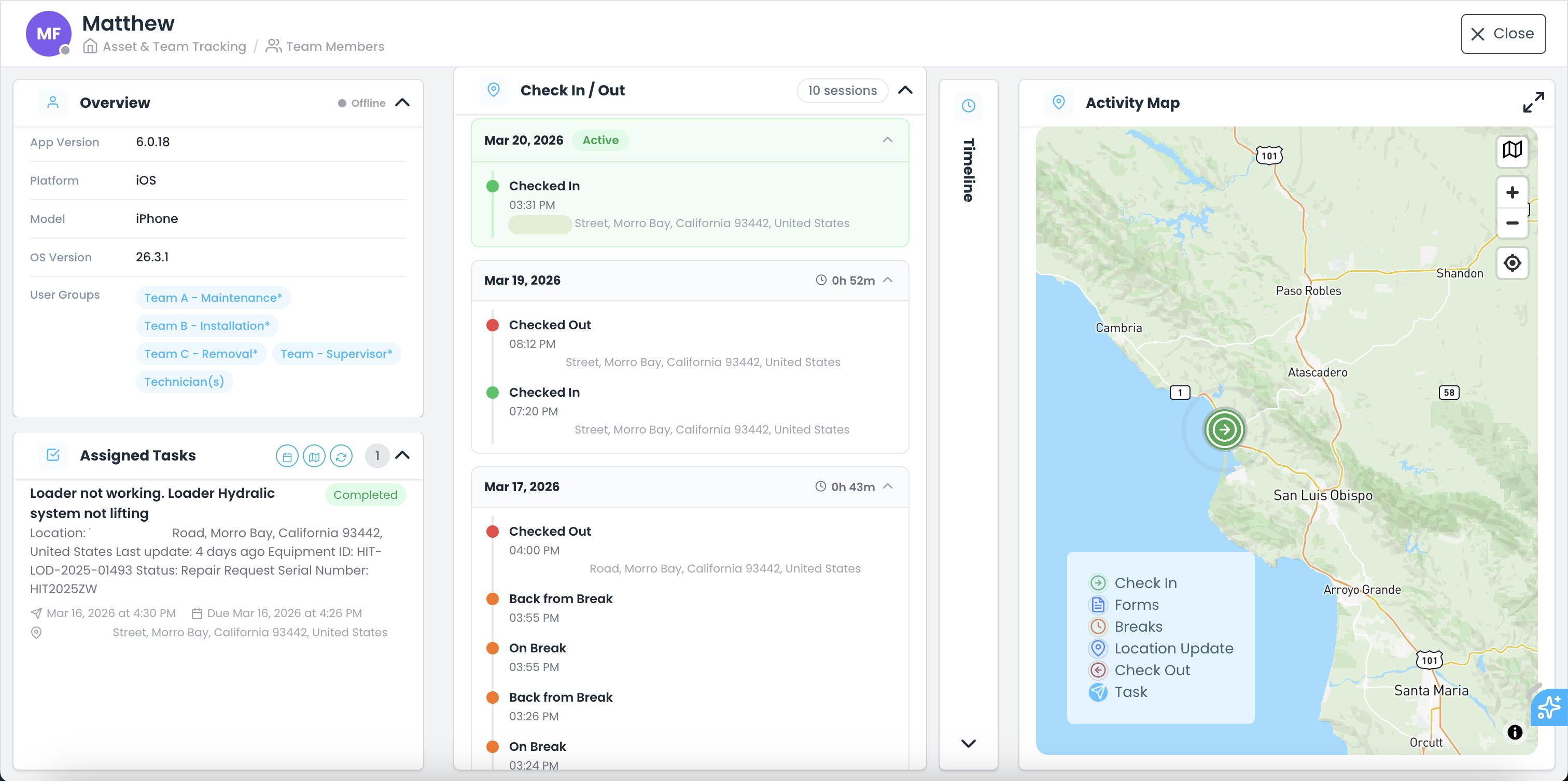This screenshot has width=1568, height=781.
Task: Select Team A - Maintenance group tag
Action: [213, 298]
